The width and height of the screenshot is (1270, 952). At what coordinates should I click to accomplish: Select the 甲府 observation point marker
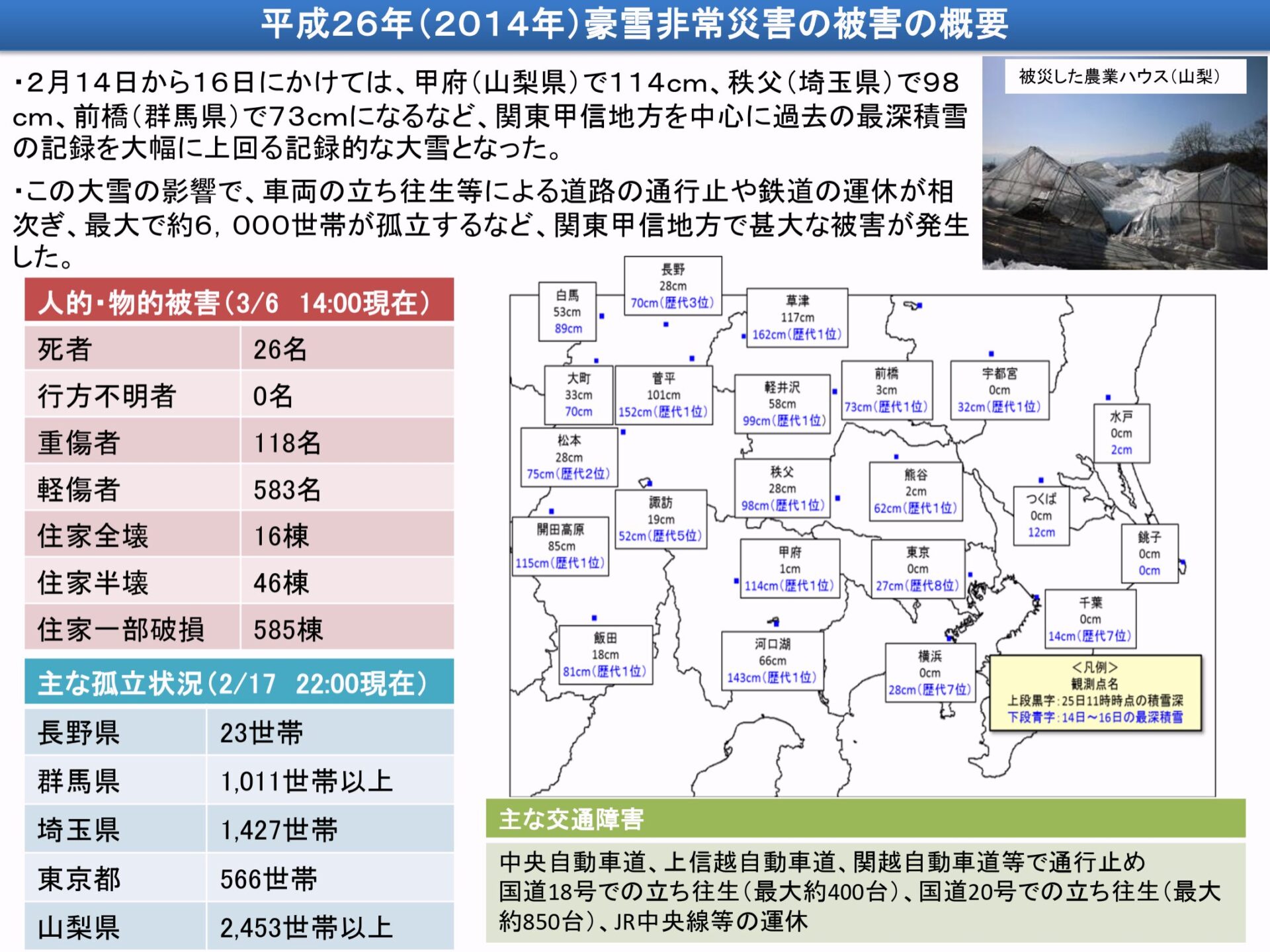(735, 582)
